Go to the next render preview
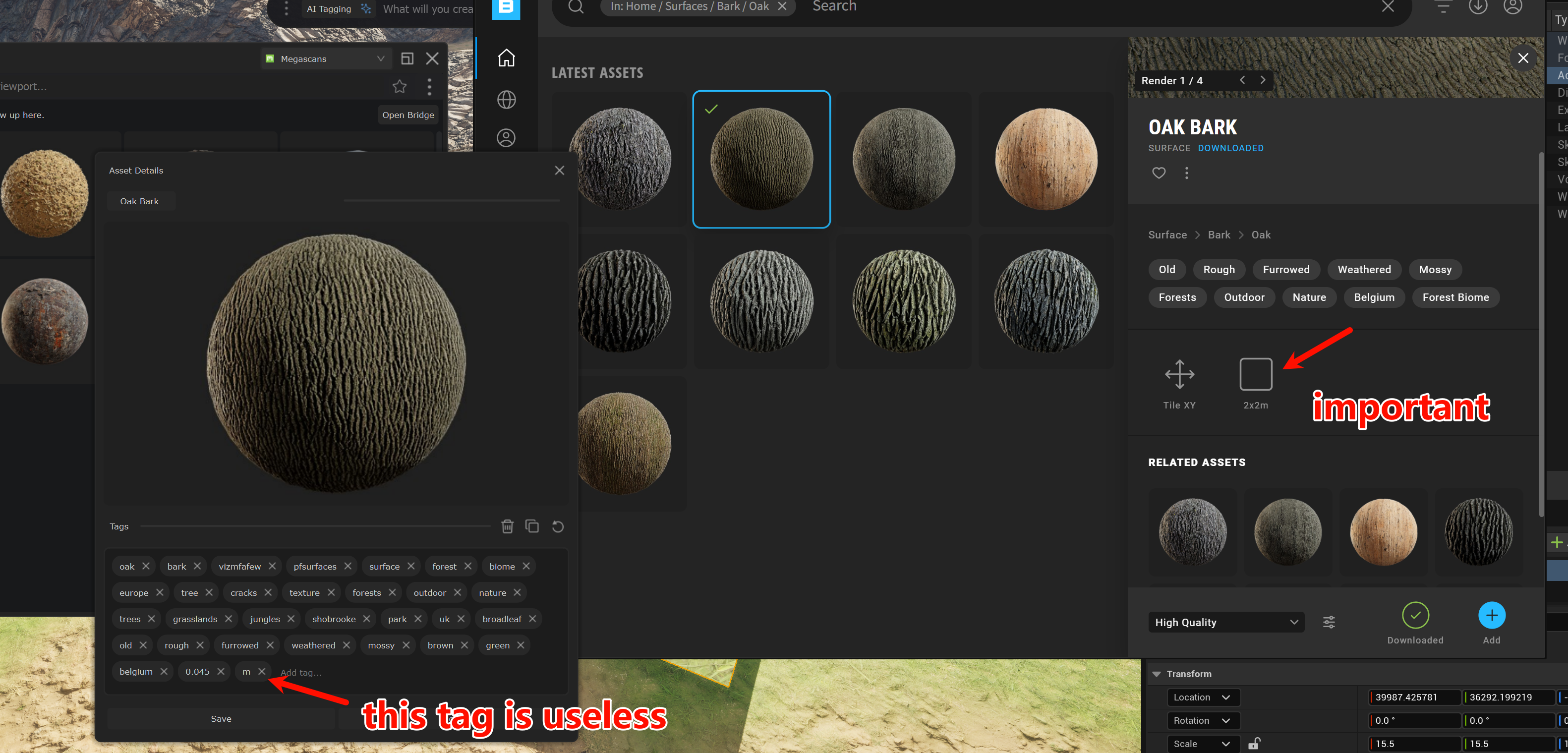 (1263, 80)
